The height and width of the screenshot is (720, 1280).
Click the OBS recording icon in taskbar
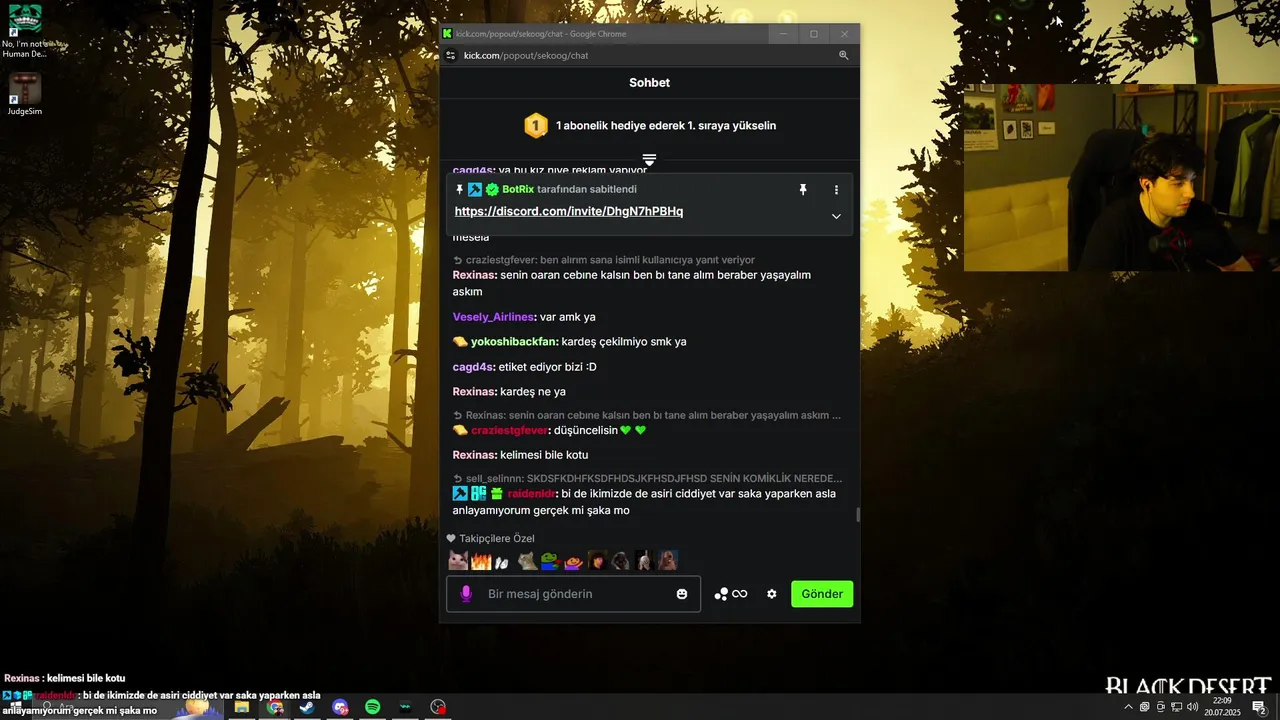[x=438, y=707]
